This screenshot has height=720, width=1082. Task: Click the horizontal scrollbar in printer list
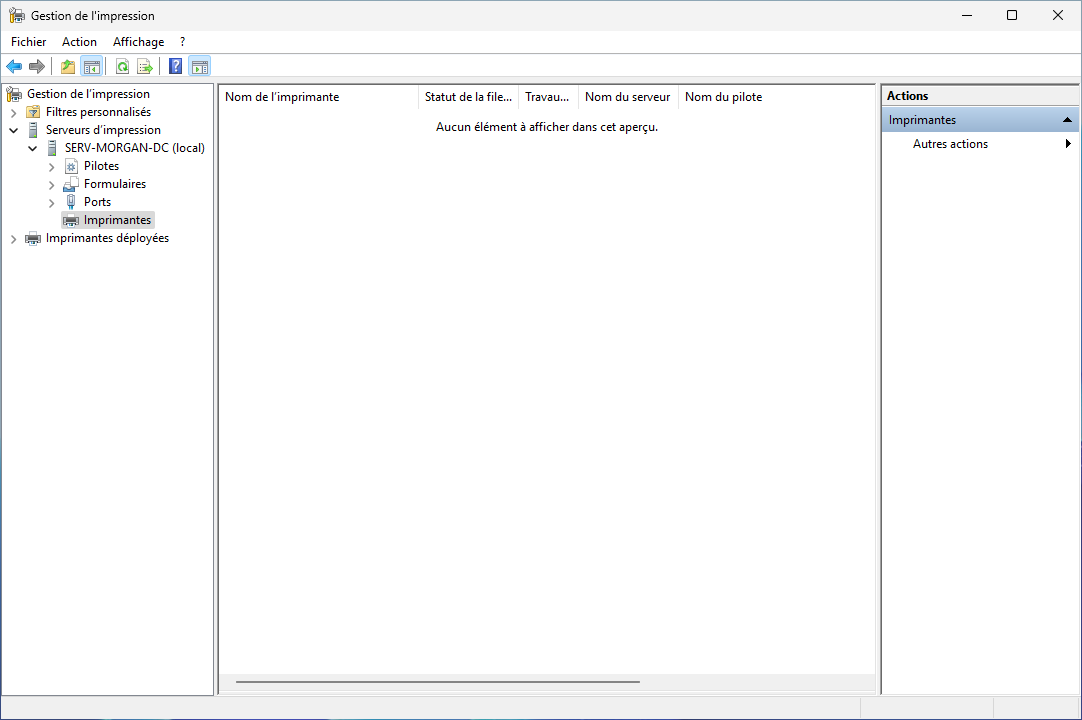coord(437,682)
